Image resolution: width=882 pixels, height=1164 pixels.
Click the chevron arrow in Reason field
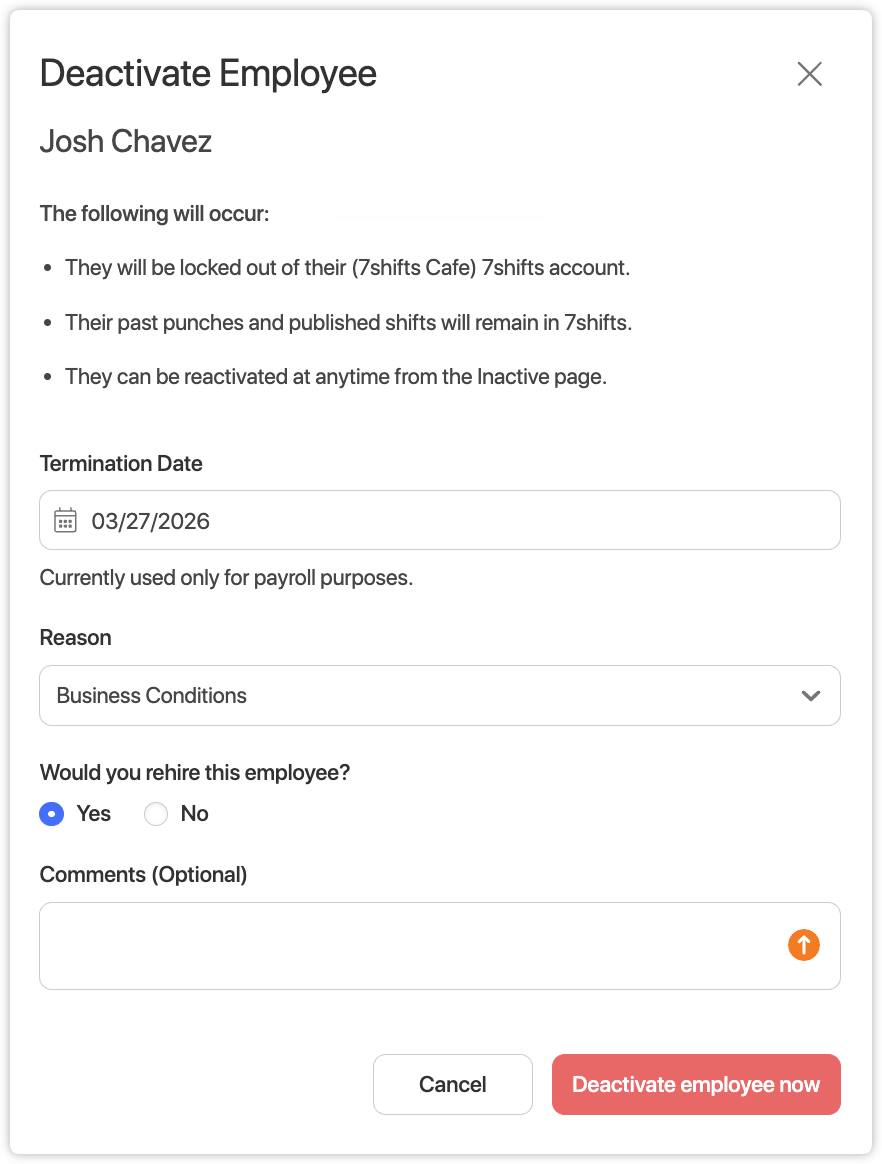811,696
